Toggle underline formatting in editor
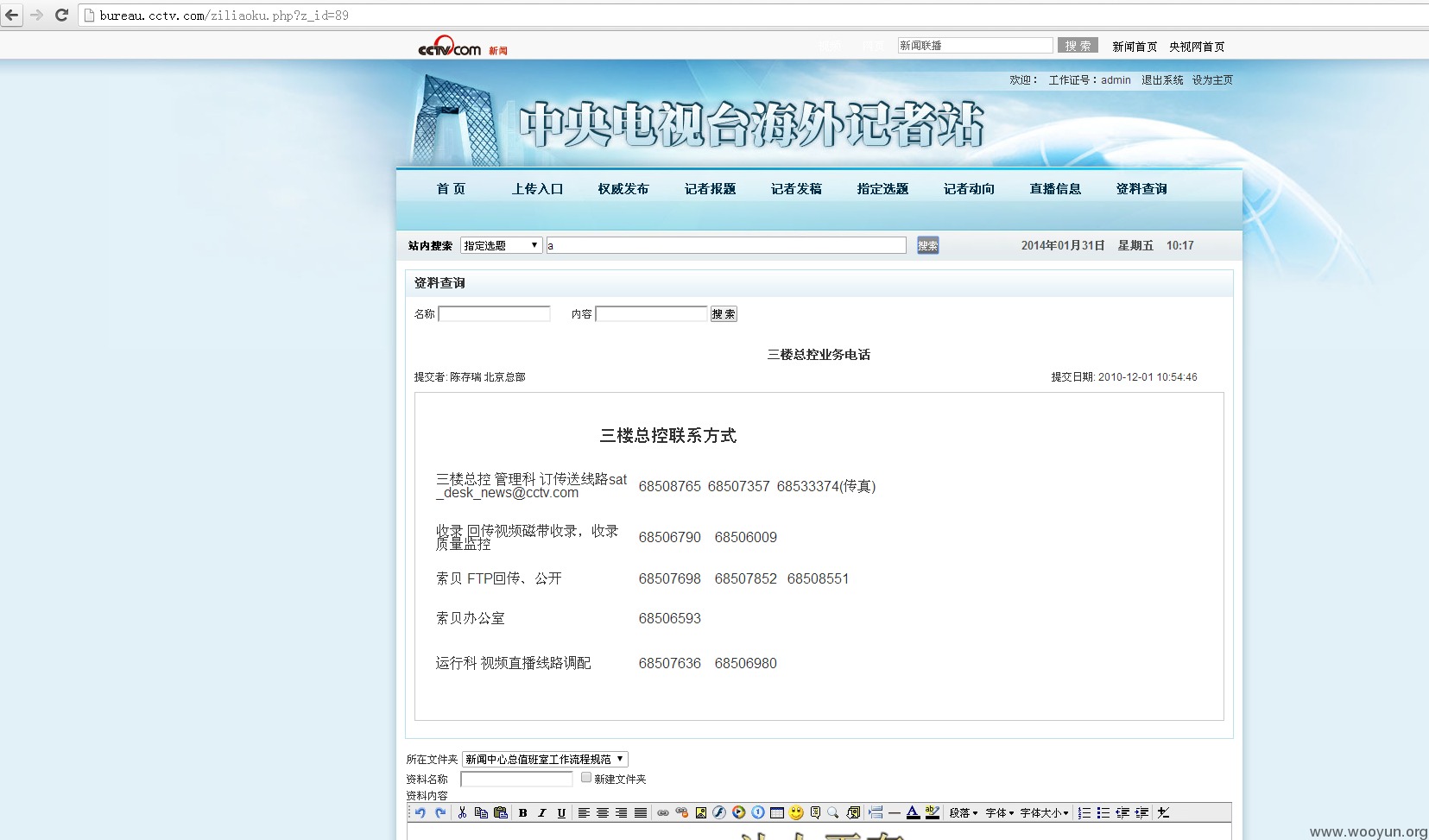The height and width of the screenshot is (840, 1429). [x=561, y=812]
